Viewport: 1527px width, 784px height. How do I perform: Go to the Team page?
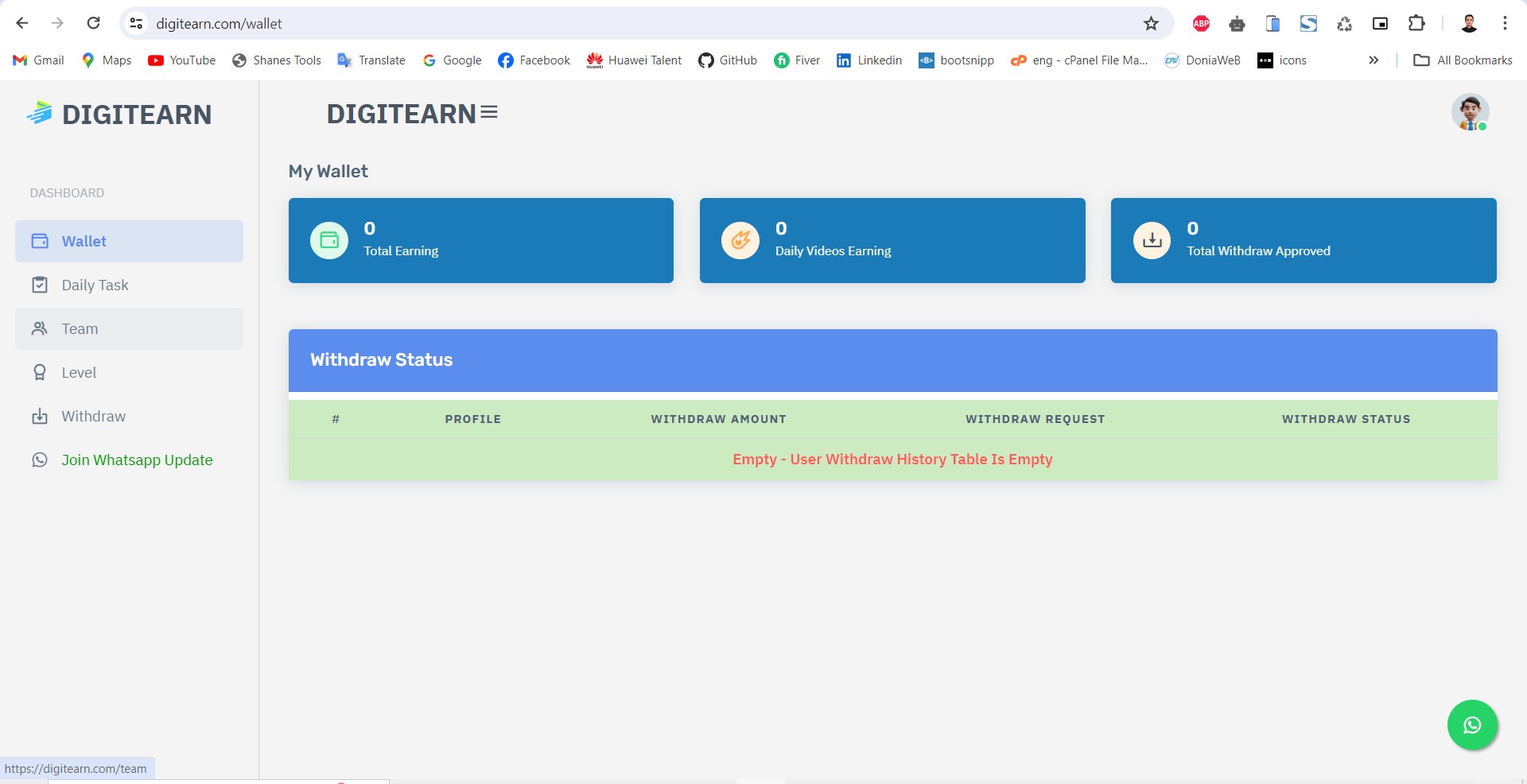pos(129,328)
